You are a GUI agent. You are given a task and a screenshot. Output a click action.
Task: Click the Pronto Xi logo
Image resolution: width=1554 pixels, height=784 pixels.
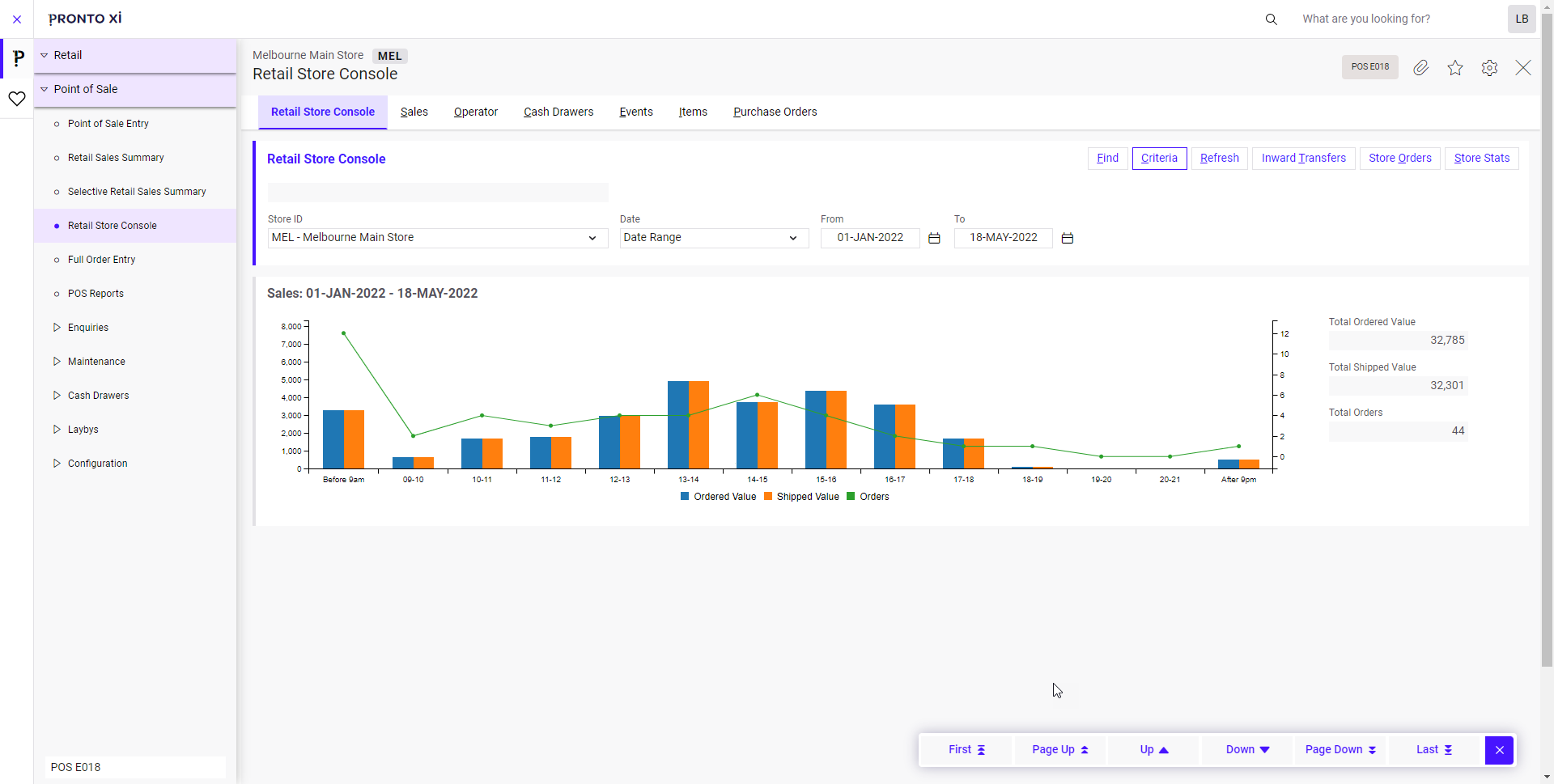click(84, 19)
